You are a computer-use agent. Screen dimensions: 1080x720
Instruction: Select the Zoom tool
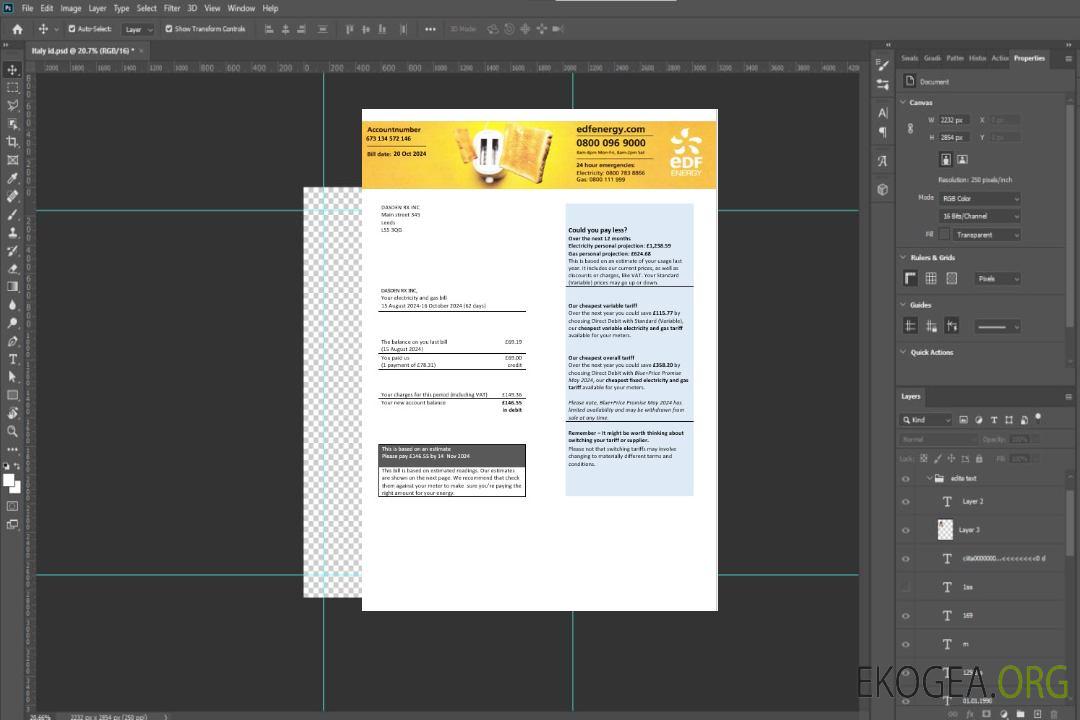(12, 432)
